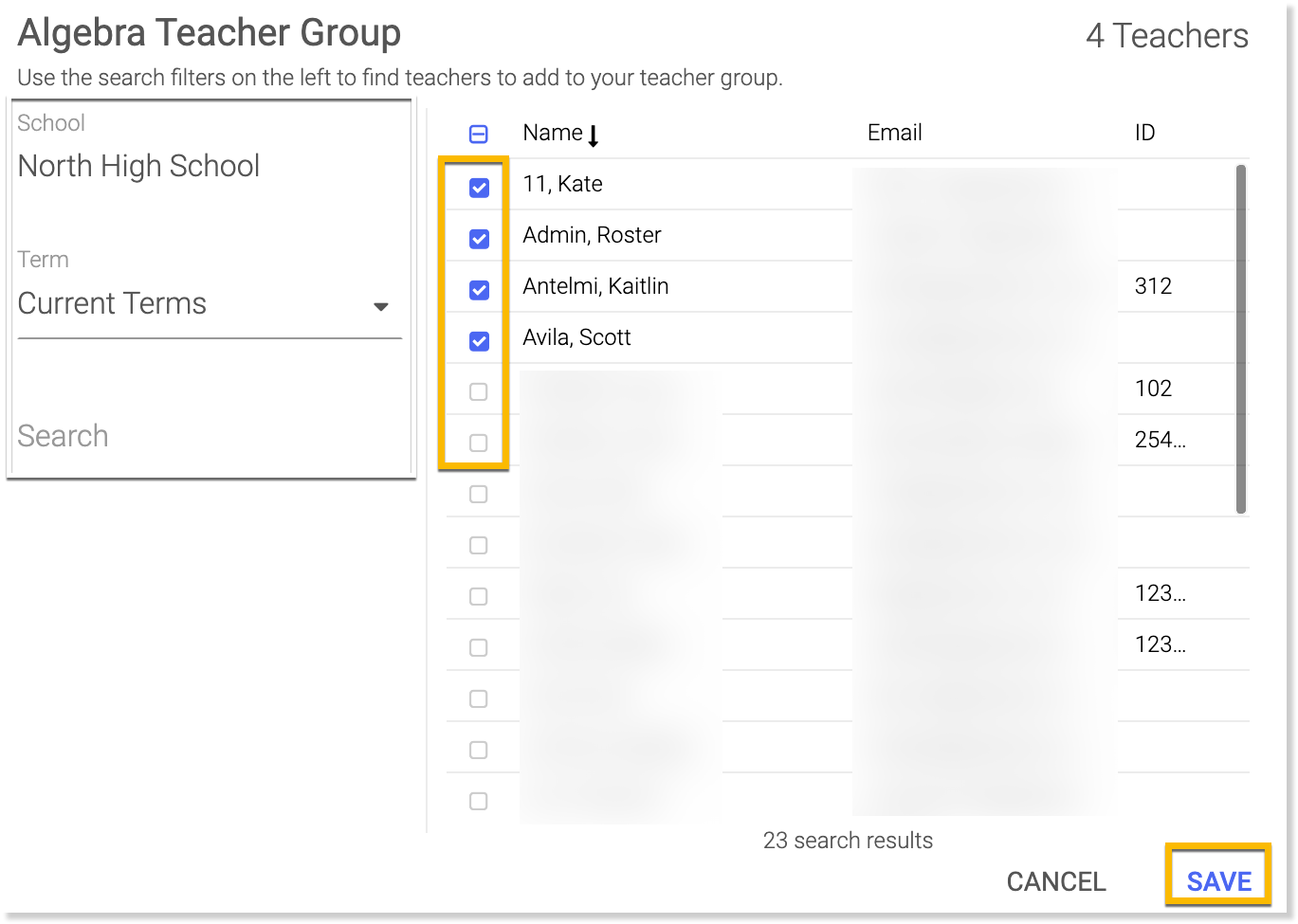
Task: Click the ID column header
Action: [x=1144, y=133]
